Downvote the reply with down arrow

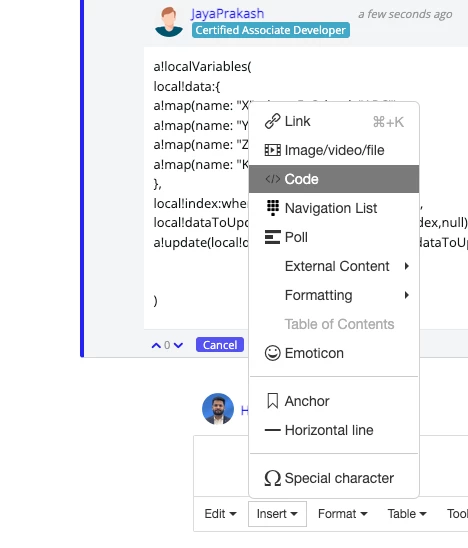tap(178, 345)
